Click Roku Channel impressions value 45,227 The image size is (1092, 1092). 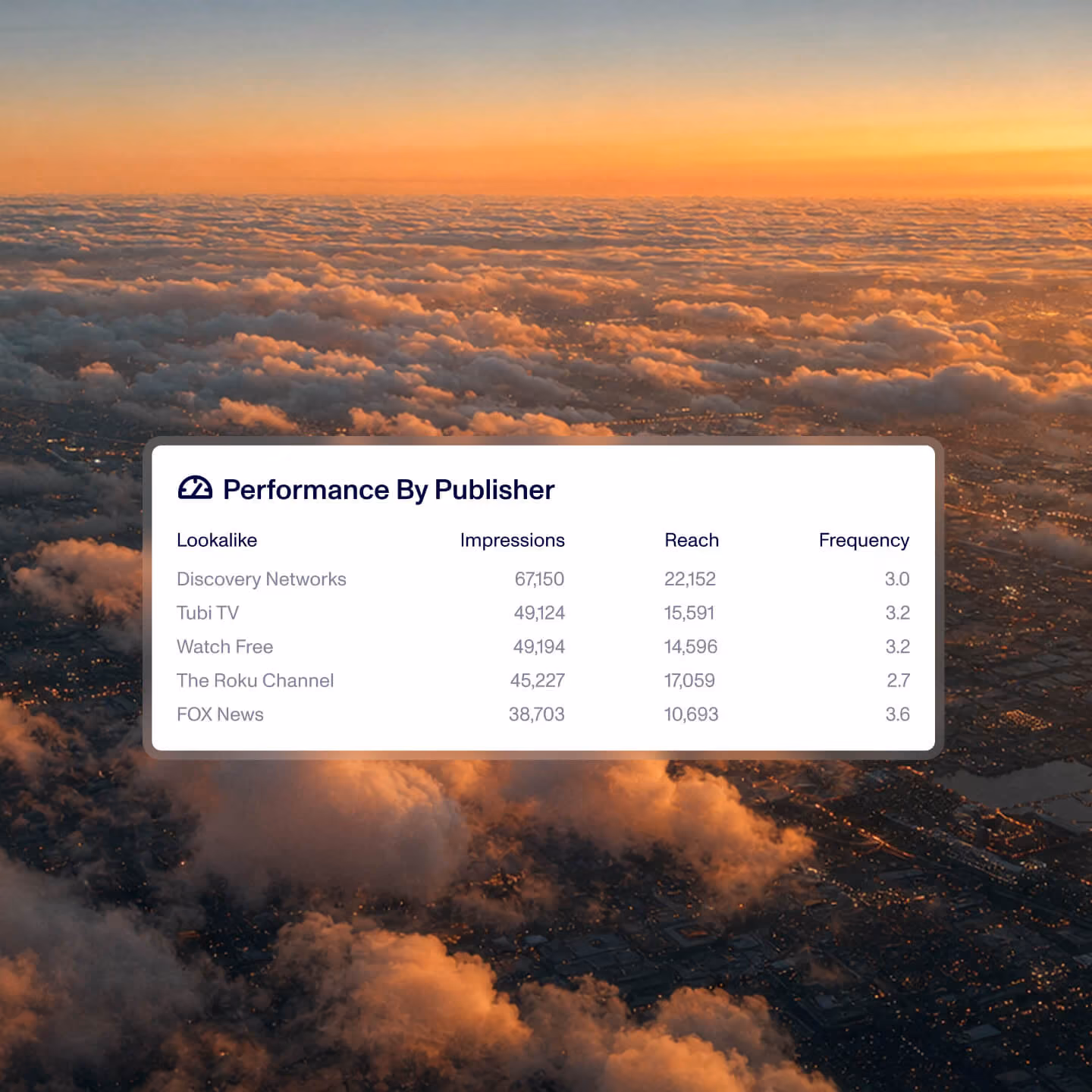click(x=537, y=680)
